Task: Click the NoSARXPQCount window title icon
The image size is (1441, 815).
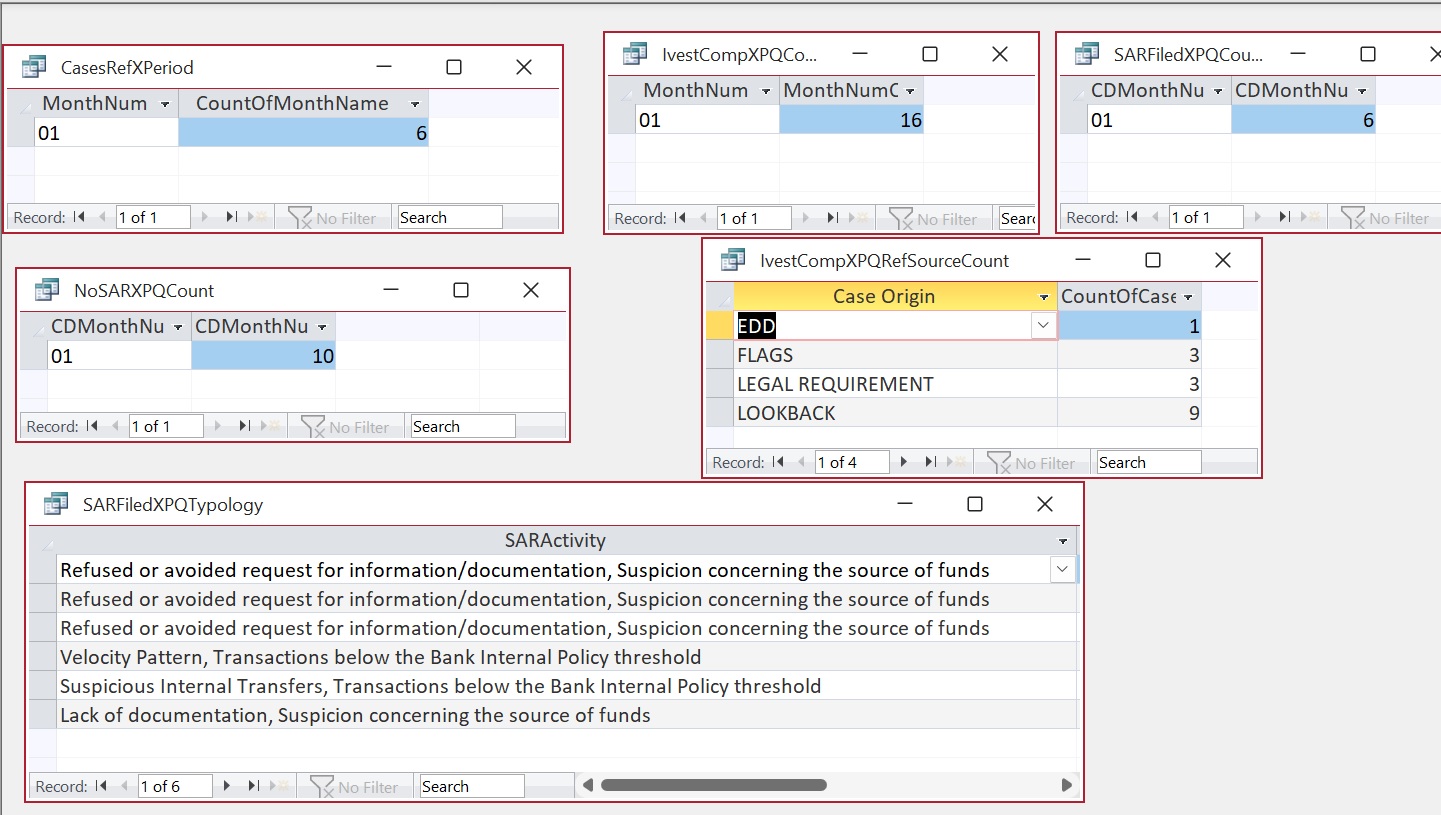Action: tap(47, 290)
